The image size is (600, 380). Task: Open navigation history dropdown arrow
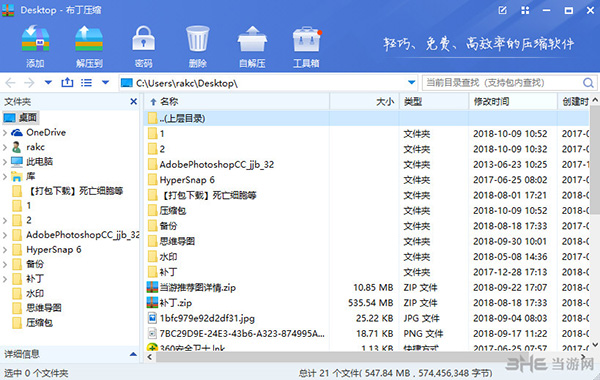click(x=48, y=82)
